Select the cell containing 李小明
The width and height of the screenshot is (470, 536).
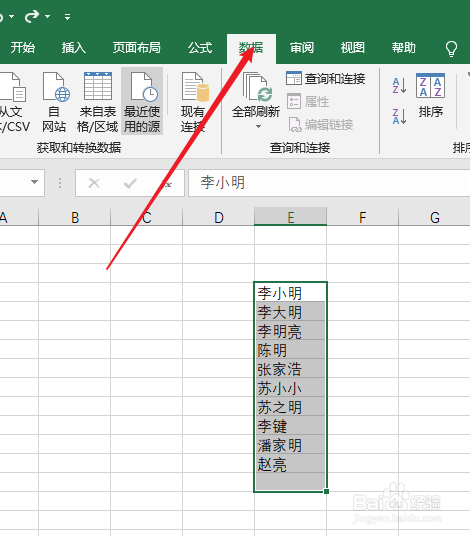[291, 292]
